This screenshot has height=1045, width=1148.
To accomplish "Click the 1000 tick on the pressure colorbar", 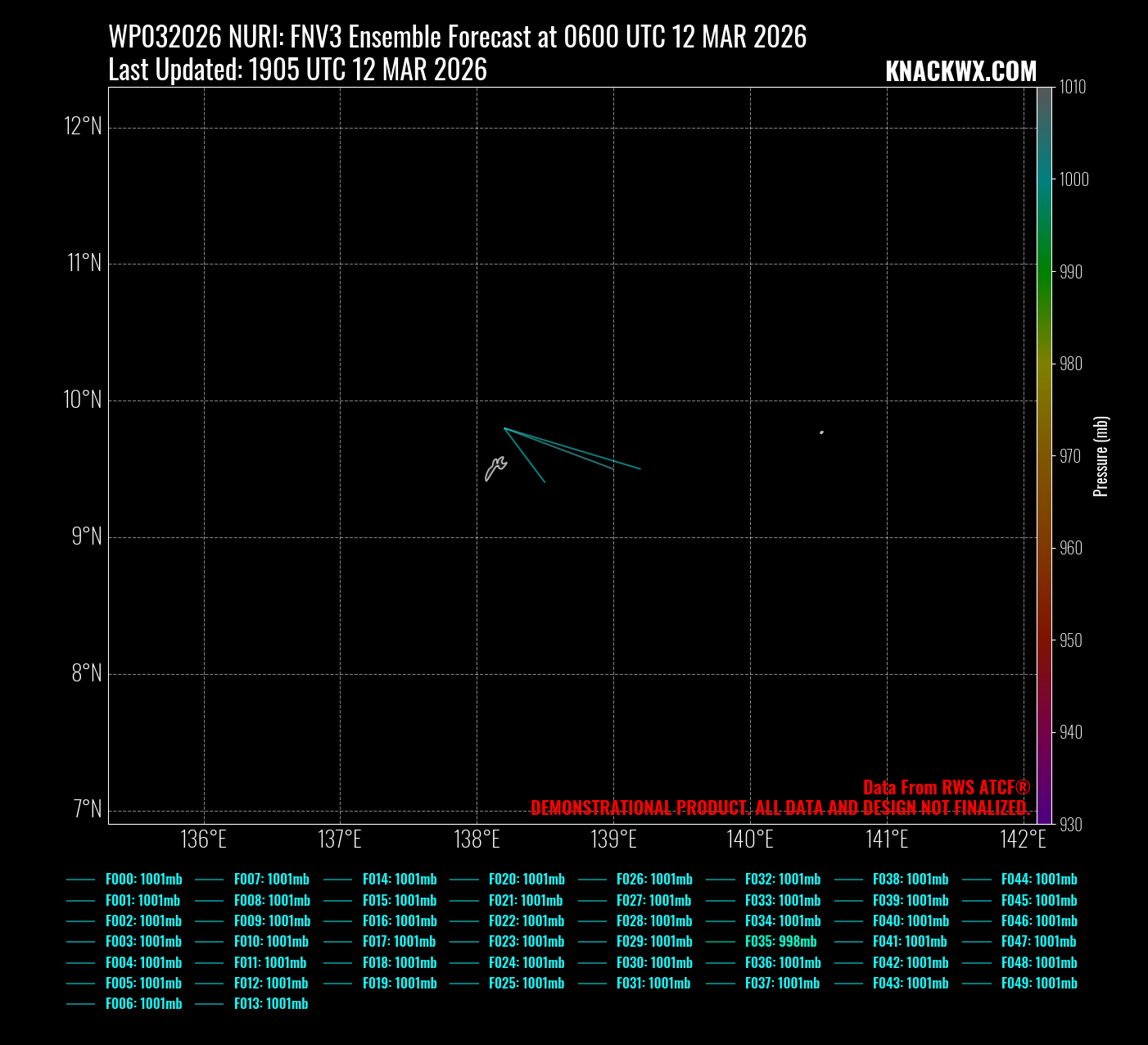I will coord(1073,180).
